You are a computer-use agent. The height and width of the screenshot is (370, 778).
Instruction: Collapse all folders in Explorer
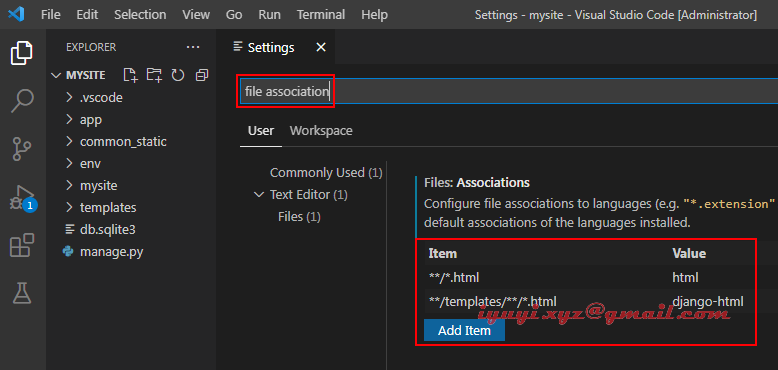(201, 75)
